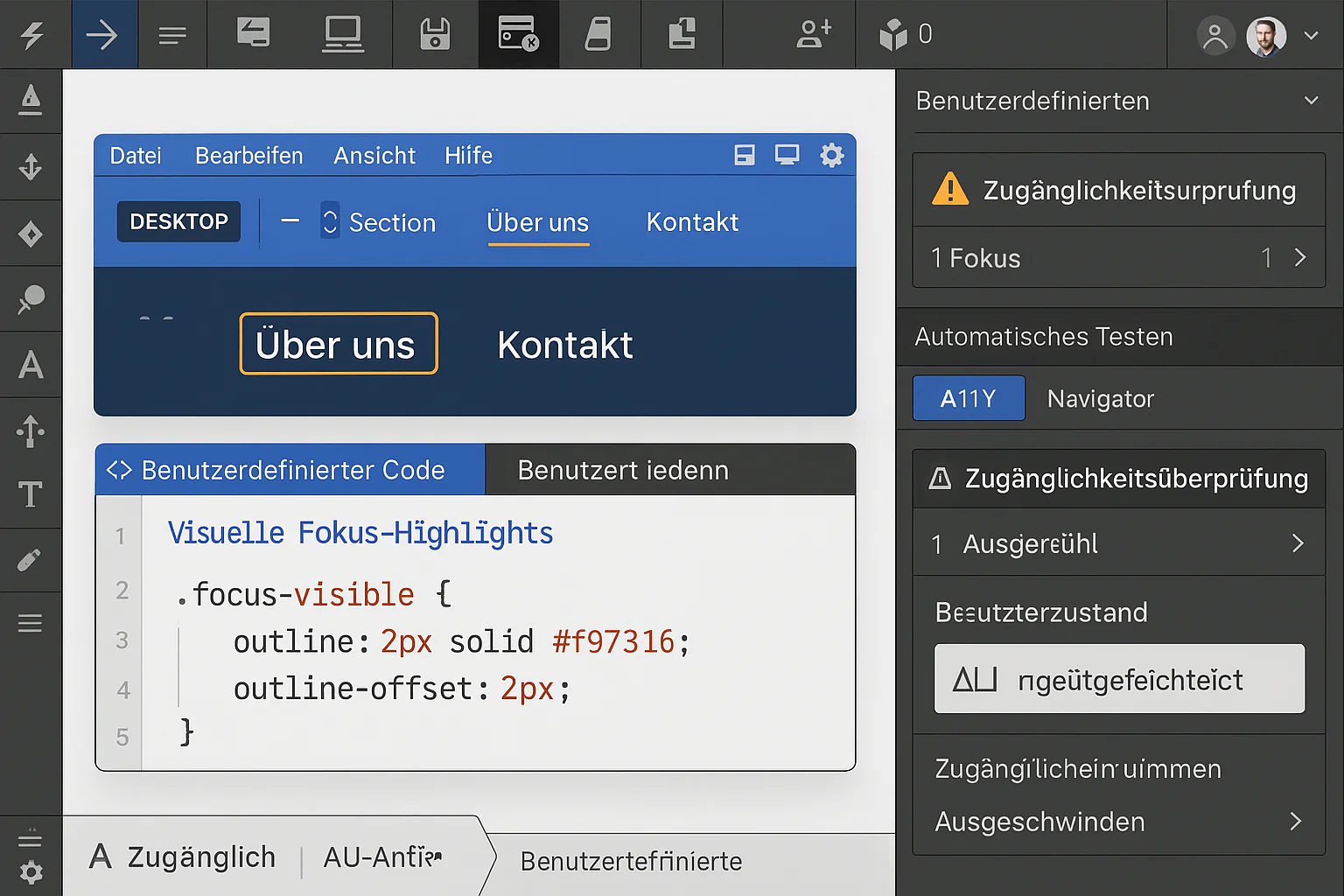The height and width of the screenshot is (896, 1344).
Task: Activate DESKTOP viewport mode
Action: click(x=178, y=221)
